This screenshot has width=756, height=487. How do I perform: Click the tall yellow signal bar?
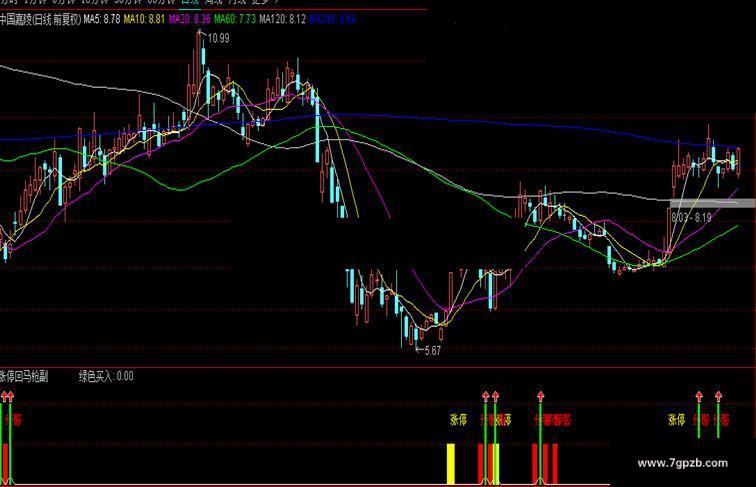pos(451,464)
